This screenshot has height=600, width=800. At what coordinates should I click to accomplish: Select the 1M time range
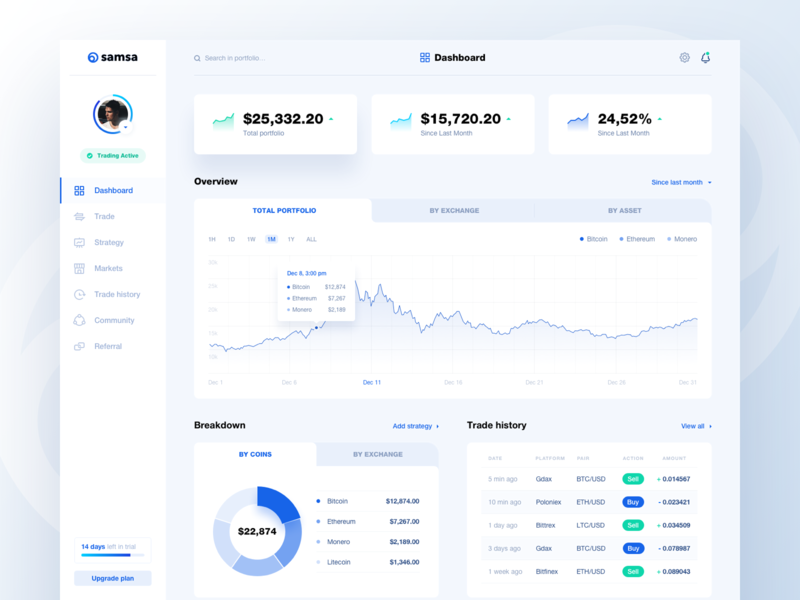(x=271, y=239)
